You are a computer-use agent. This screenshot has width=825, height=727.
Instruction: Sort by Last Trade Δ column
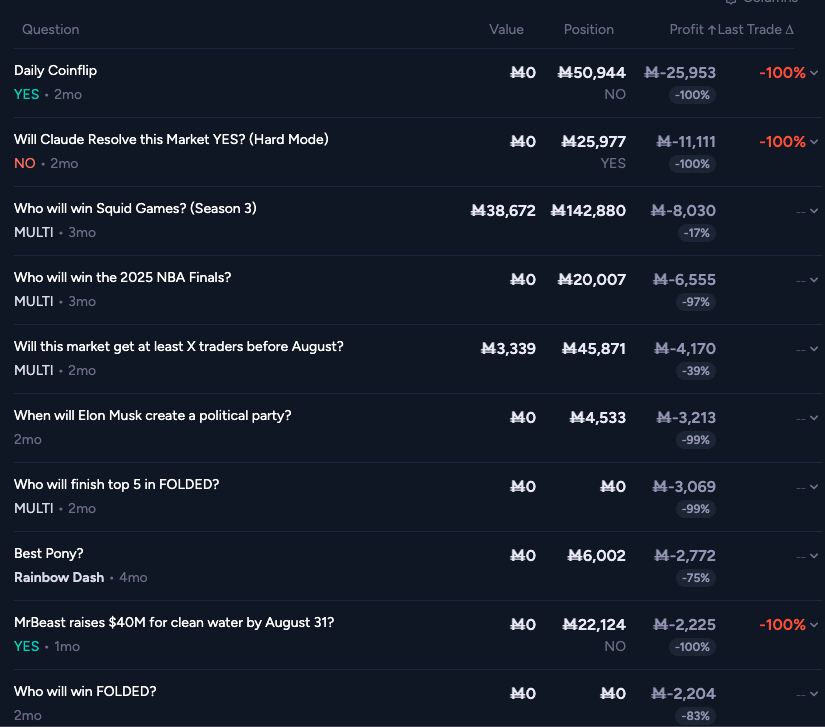point(756,30)
